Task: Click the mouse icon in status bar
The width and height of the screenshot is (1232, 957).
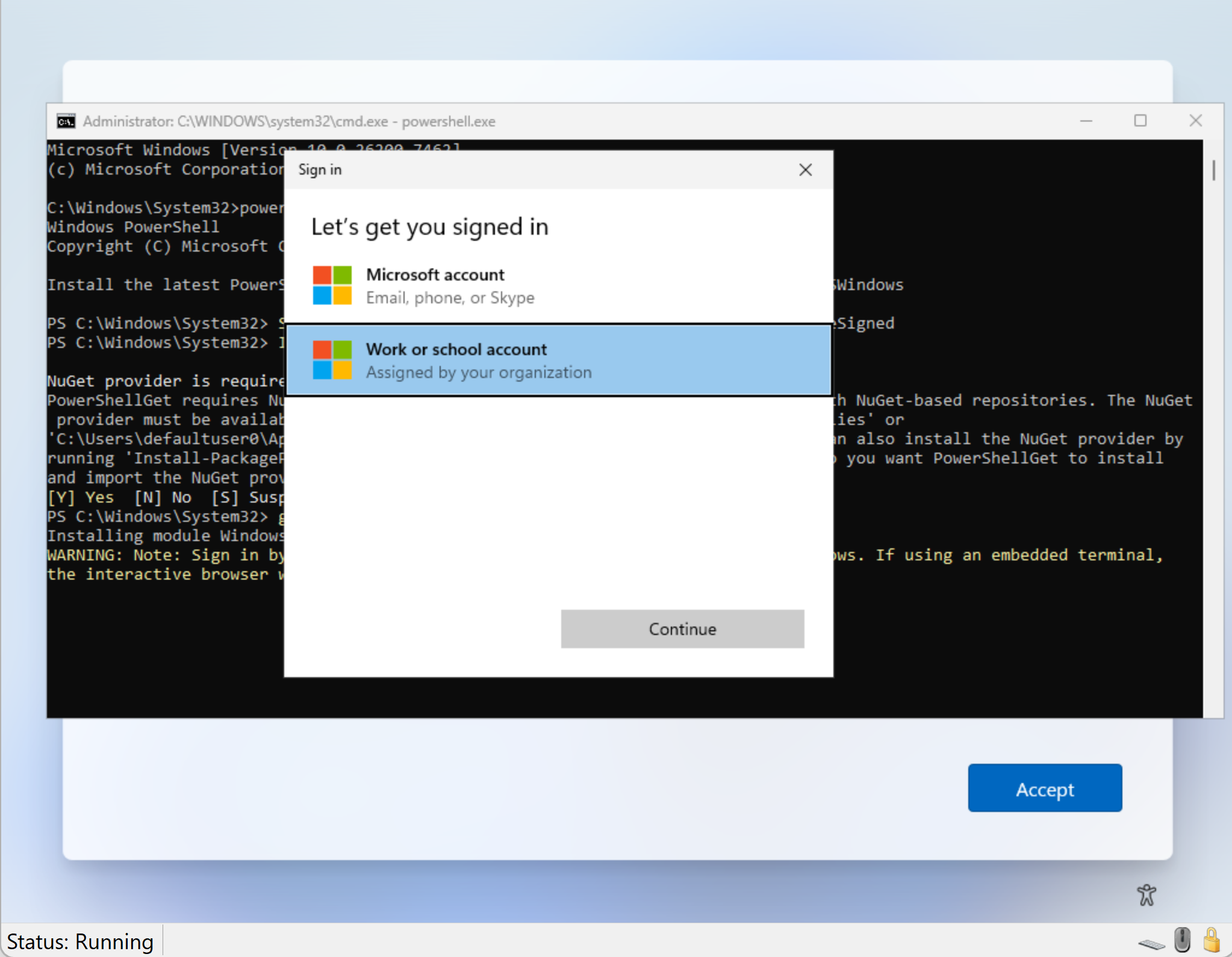Action: [x=1182, y=940]
